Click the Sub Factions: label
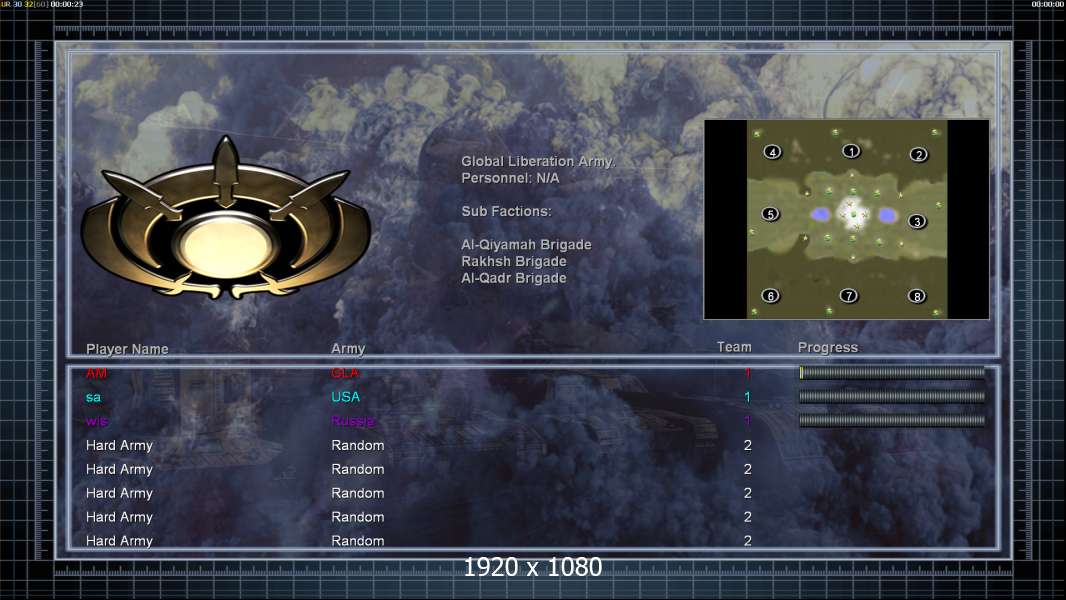 [506, 211]
